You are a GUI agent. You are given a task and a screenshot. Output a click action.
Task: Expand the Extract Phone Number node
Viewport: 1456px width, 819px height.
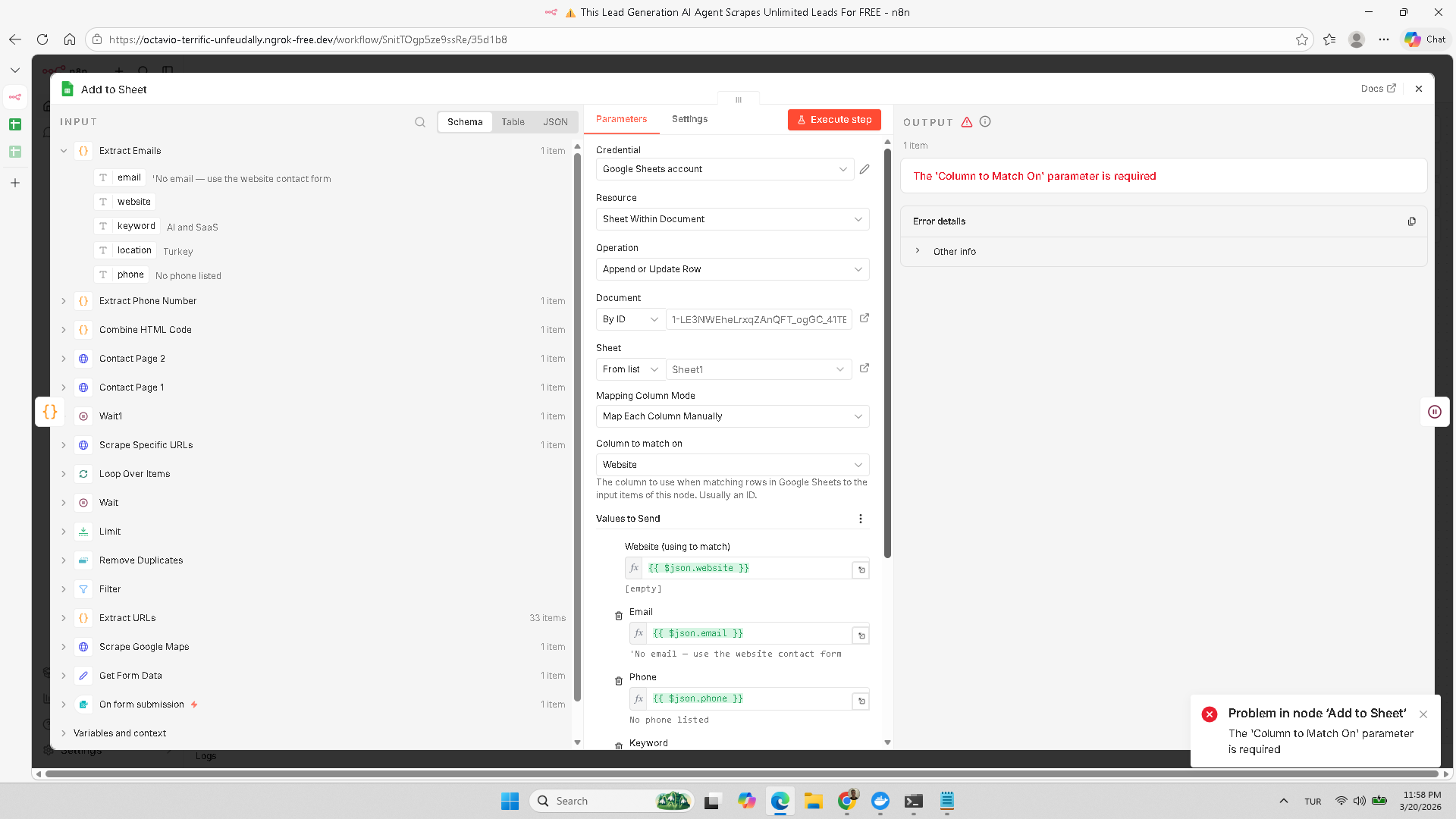tap(64, 301)
